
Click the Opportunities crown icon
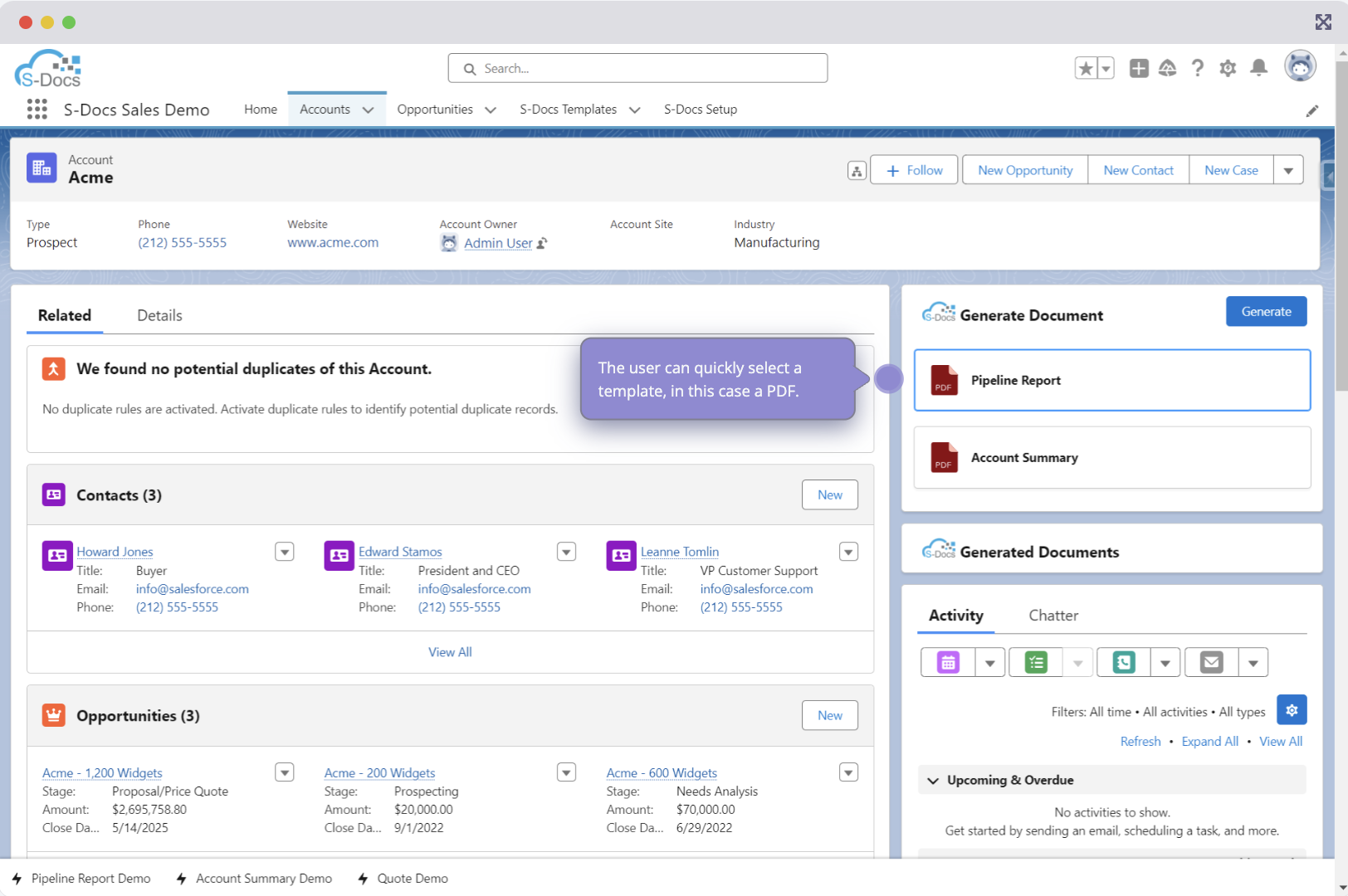(x=54, y=715)
